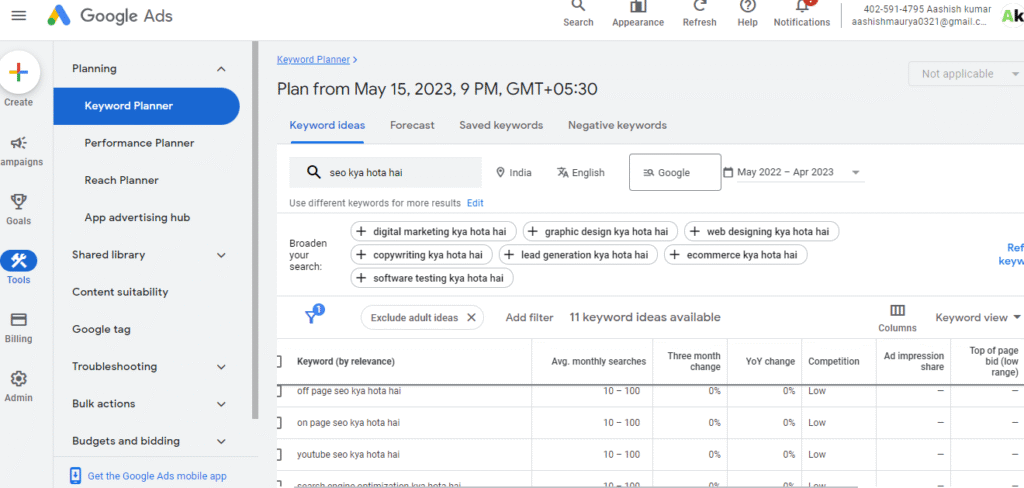View Notifications bell
Screen dimensions: 1024x488
(802, 14)
